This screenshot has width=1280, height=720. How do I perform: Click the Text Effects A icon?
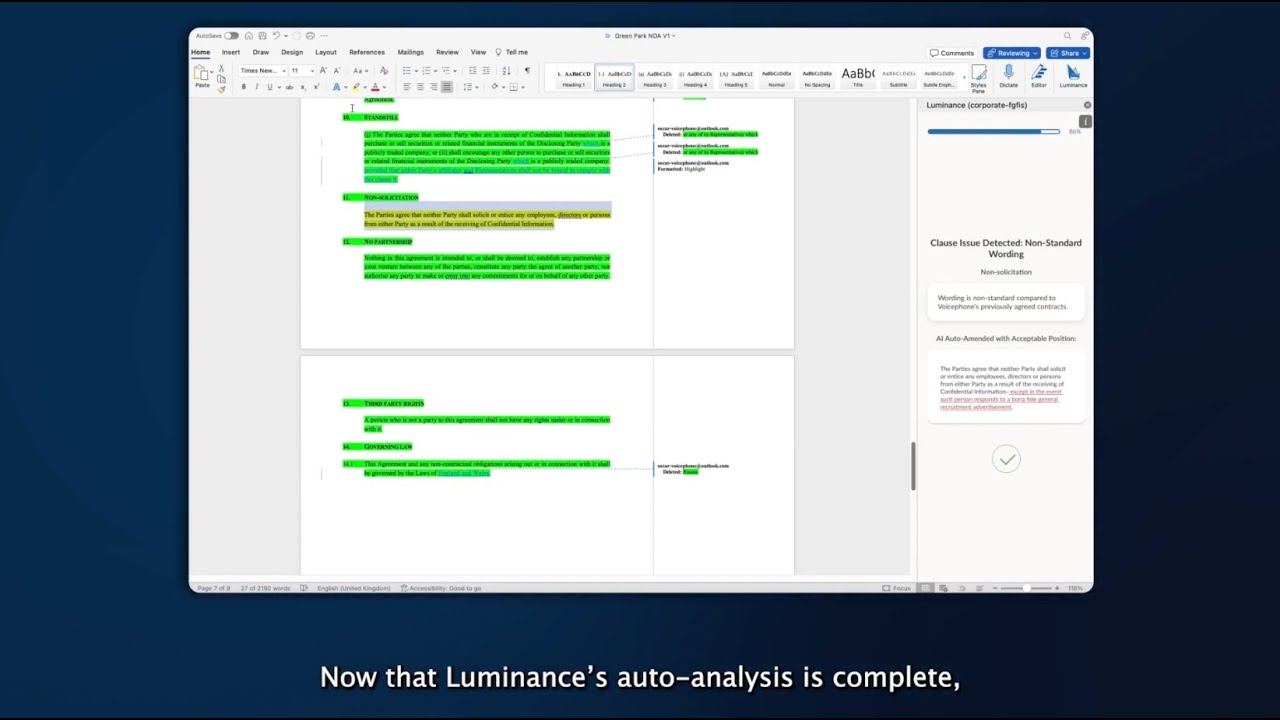pyautogui.click(x=336, y=87)
